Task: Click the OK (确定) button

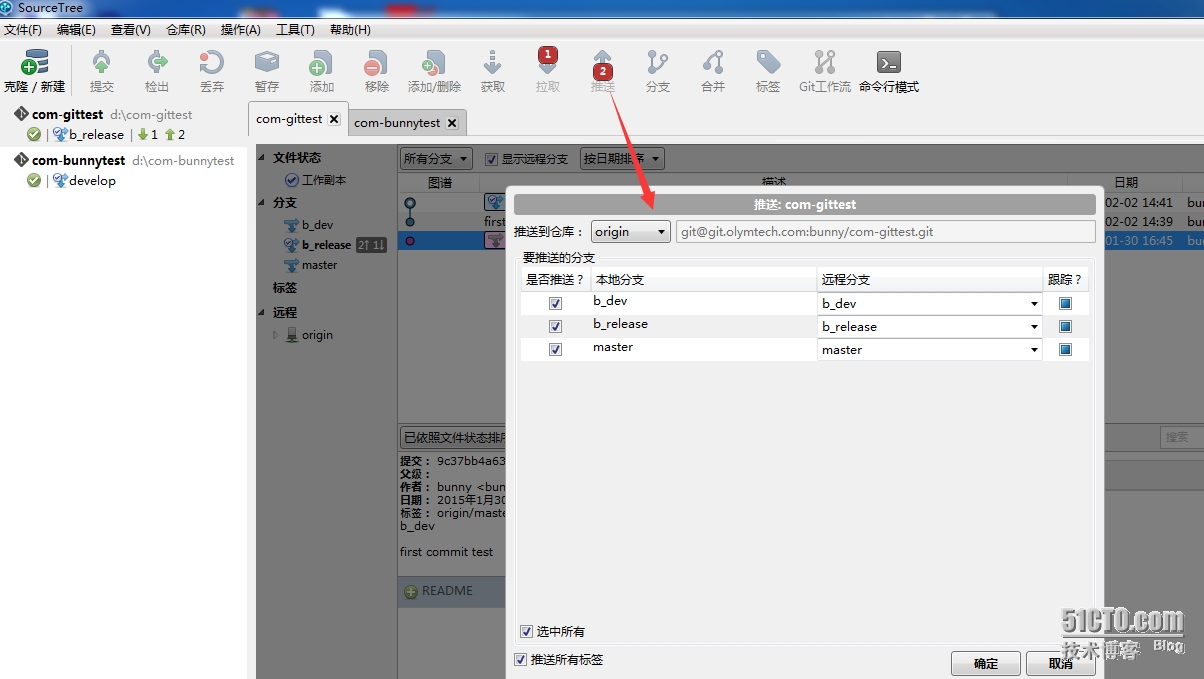Action: coord(985,663)
